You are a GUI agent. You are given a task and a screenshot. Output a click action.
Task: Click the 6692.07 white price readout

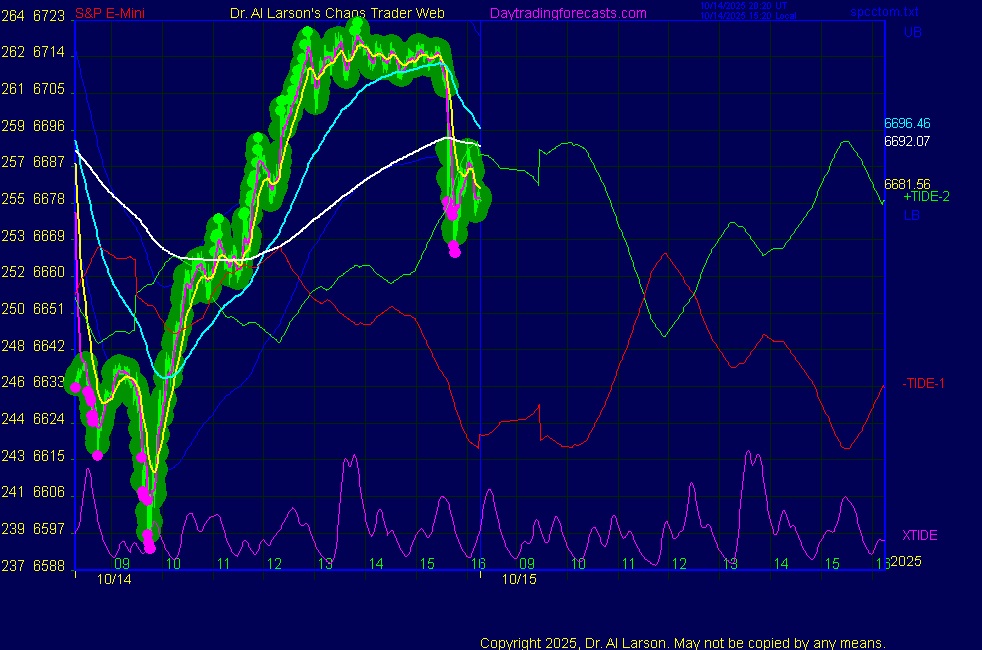(x=907, y=141)
